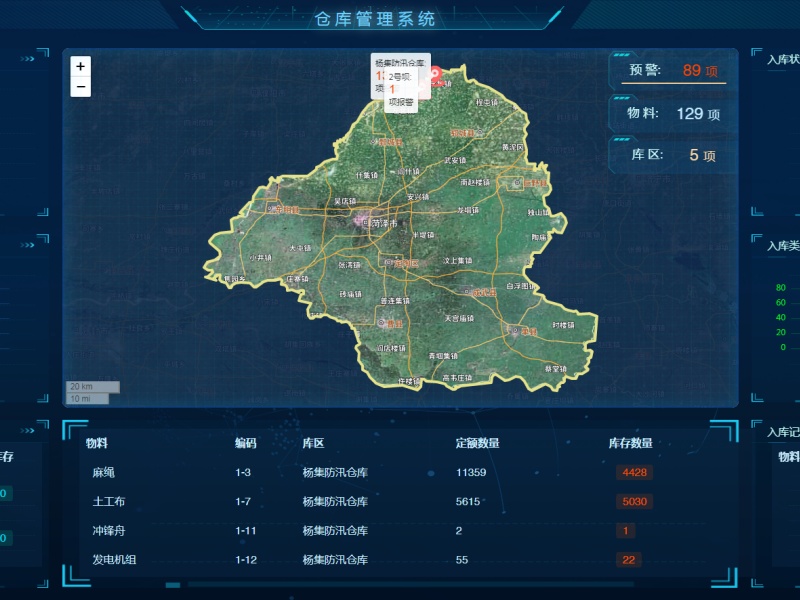Click the 冲锋舟 material entry
Image resolution: width=800 pixels, height=600 pixels.
point(108,530)
